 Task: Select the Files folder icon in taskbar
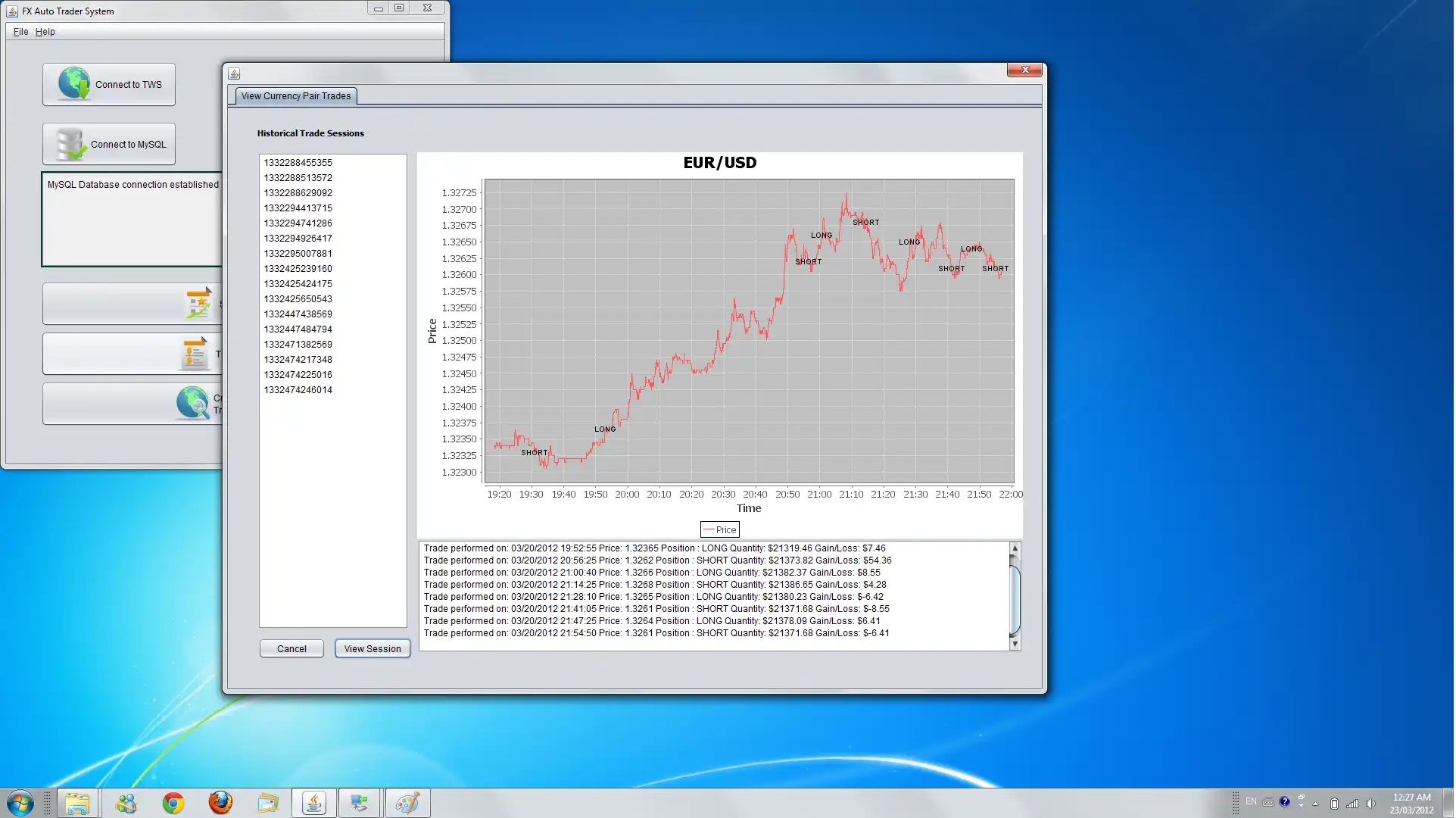[78, 803]
